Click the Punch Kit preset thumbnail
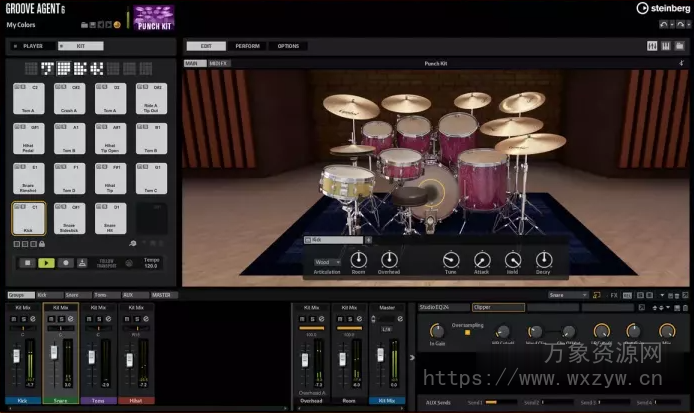The height and width of the screenshot is (413, 694). (x=154, y=18)
